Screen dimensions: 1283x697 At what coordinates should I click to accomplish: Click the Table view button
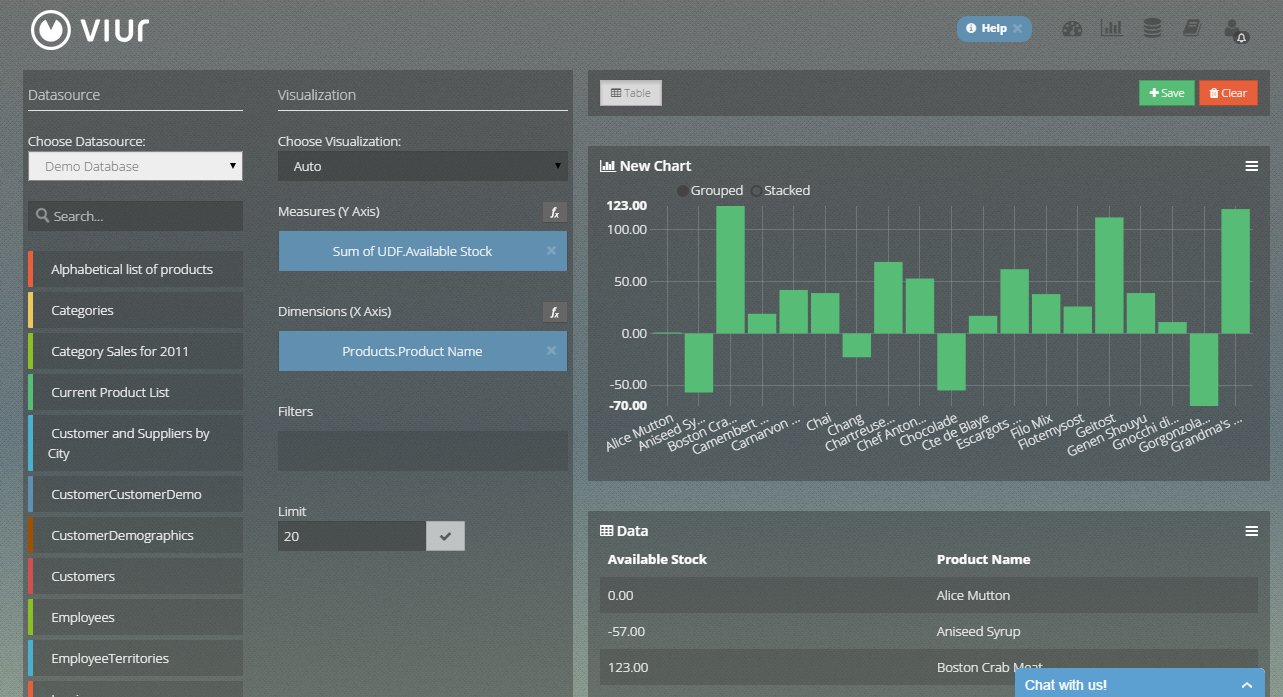(x=631, y=93)
